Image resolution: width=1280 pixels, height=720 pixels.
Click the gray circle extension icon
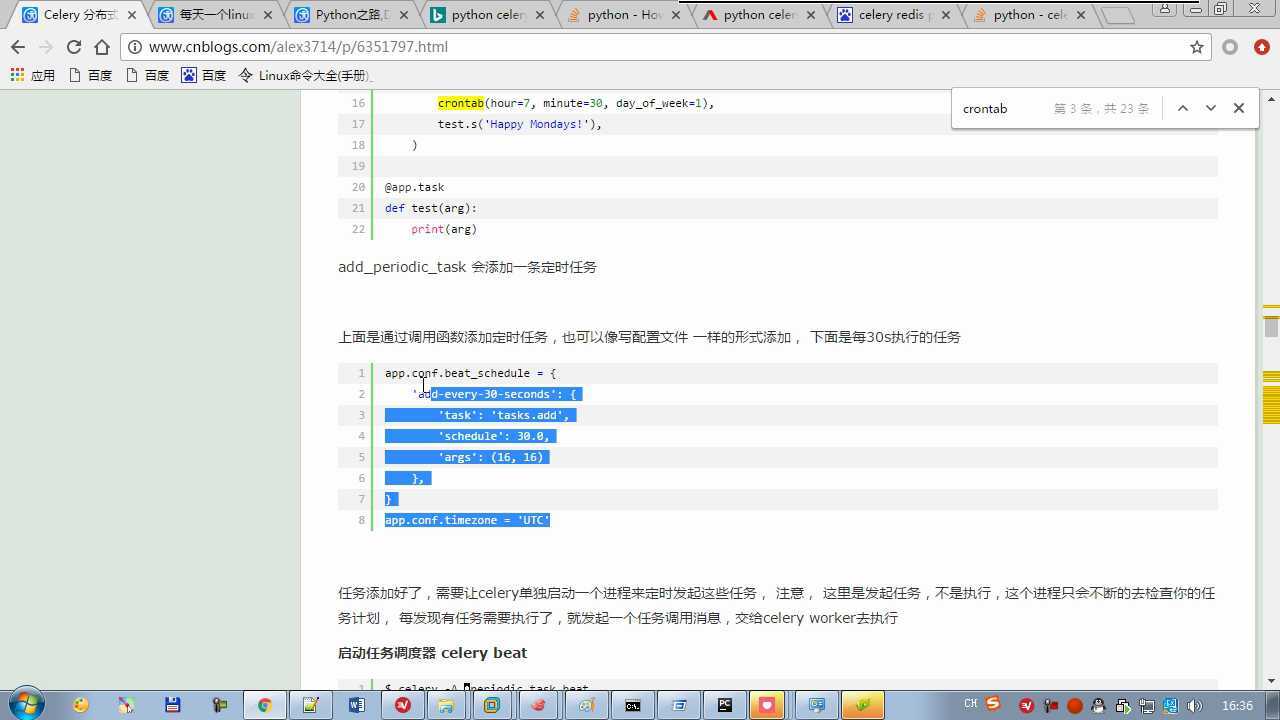pyautogui.click(x=1230, y=47)
